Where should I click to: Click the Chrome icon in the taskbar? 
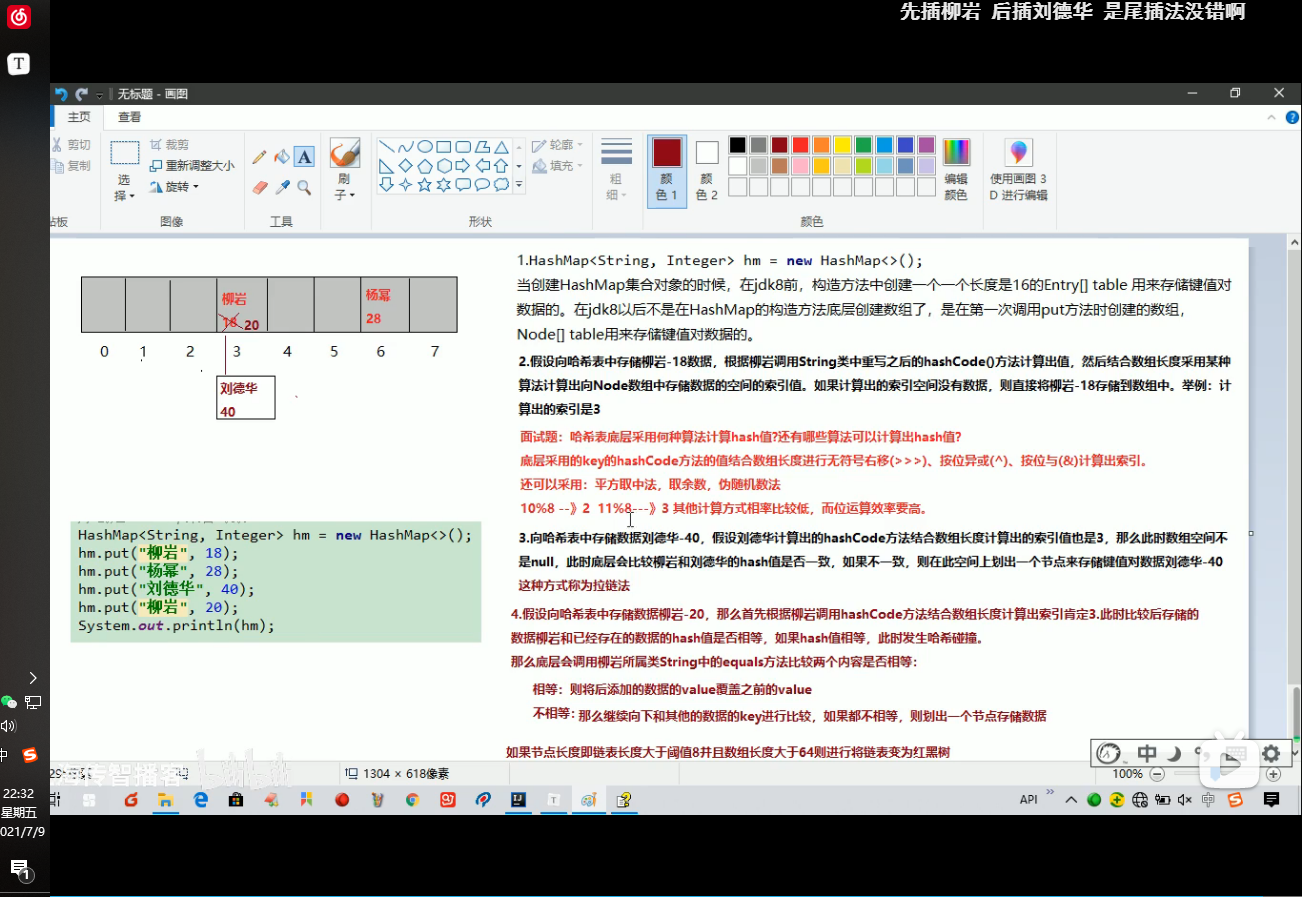411,800
